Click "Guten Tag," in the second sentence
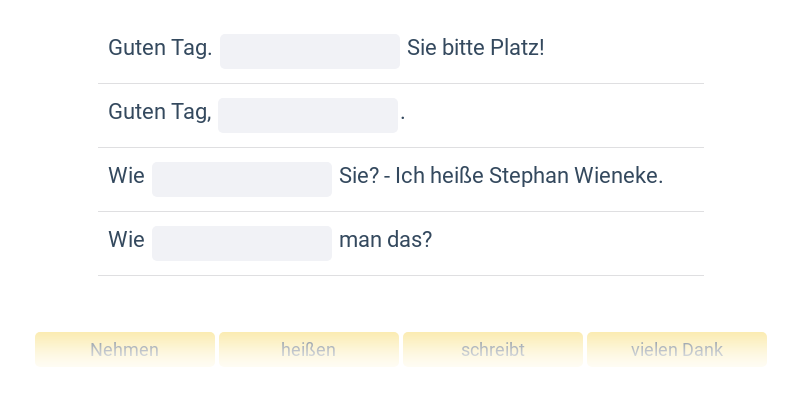The height and width of the screenshot is (400, 800). click(160, 112)
